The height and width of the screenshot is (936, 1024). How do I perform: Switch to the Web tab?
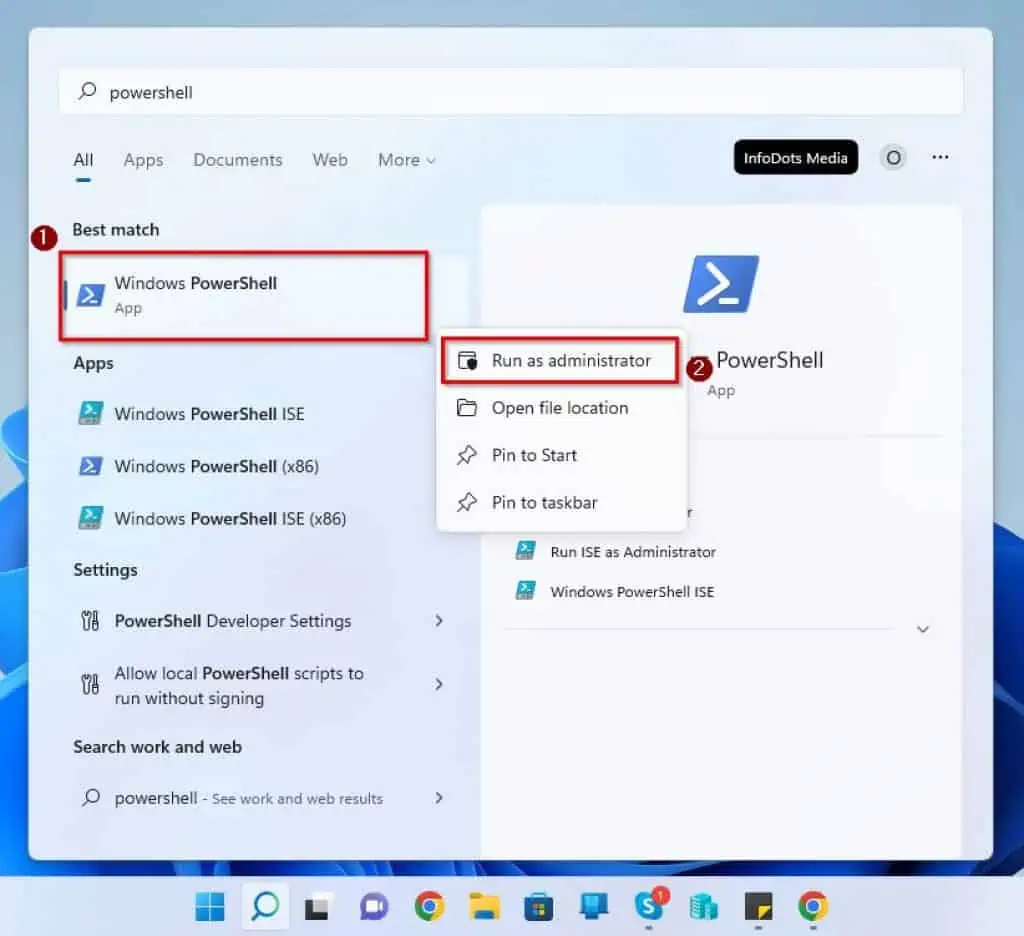(x=330, y=160)
